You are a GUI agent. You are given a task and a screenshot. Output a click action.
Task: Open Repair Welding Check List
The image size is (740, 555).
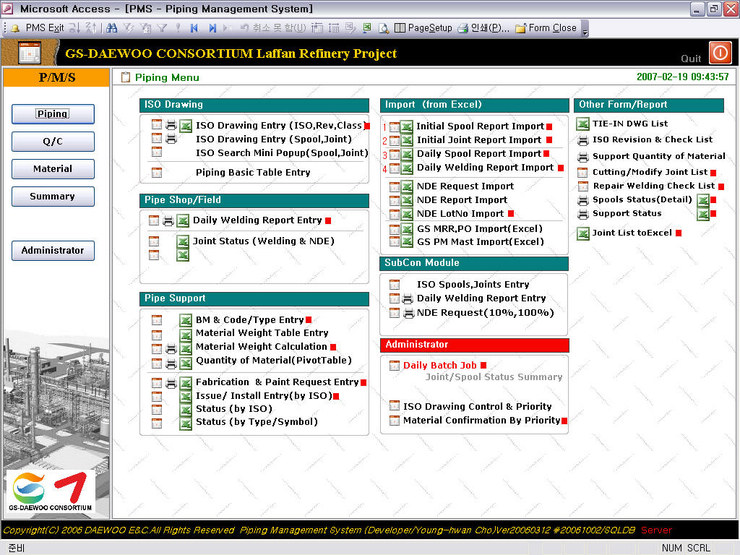654,186
